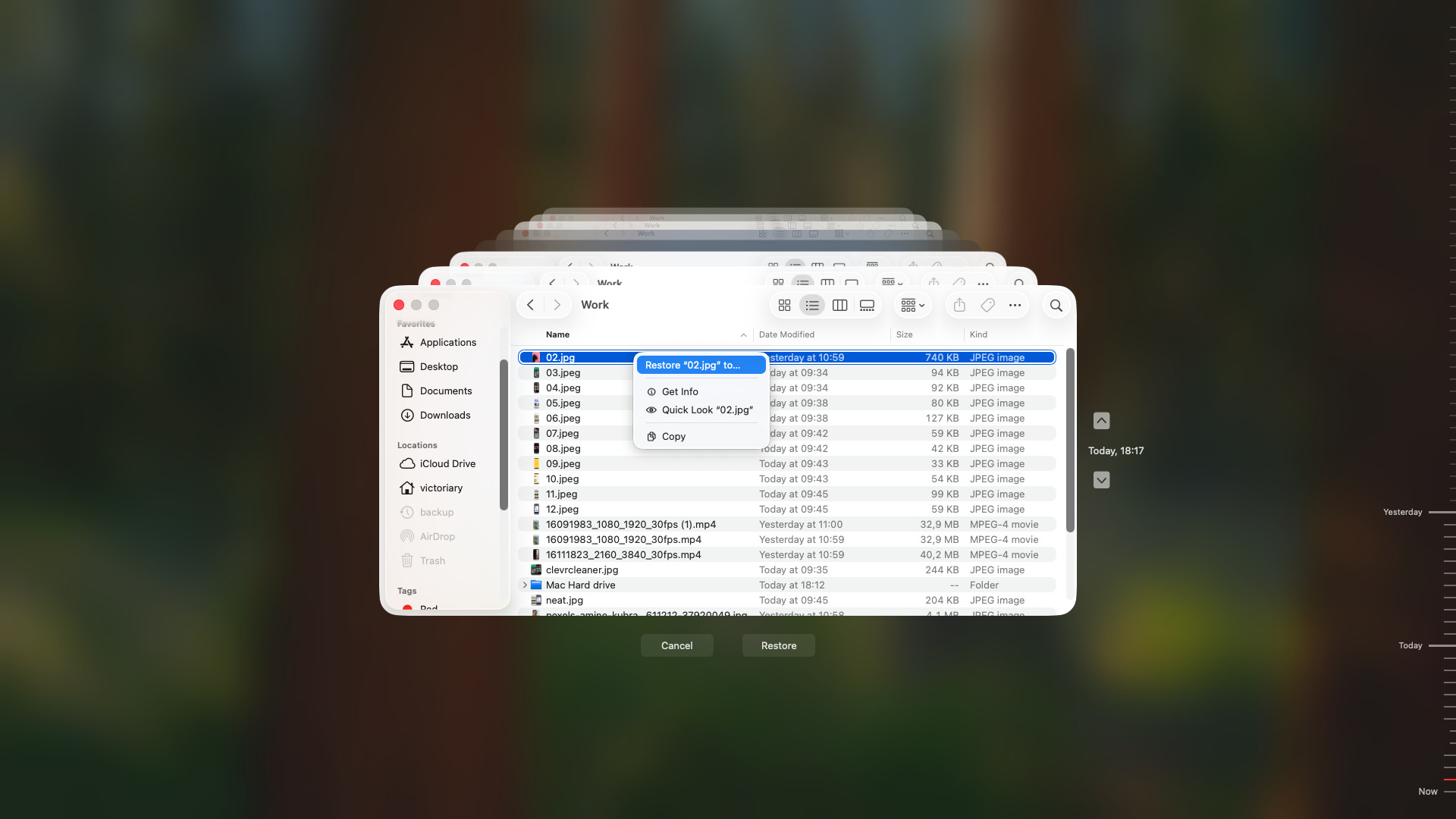This screenshot has width=1456, height=819.
Task: Go to the previous backup with up arrow
Action: pyautogui.click(x=1101, y=420)
